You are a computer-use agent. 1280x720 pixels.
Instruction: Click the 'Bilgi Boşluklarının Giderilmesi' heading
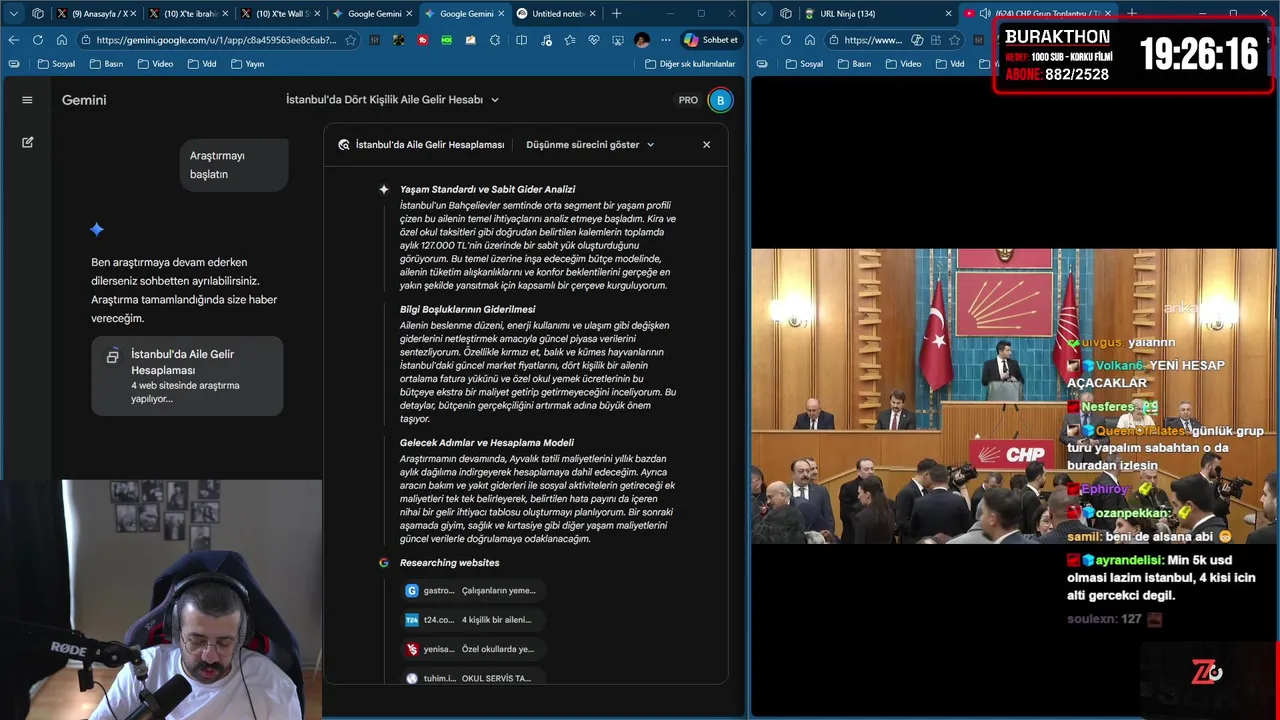467,309
